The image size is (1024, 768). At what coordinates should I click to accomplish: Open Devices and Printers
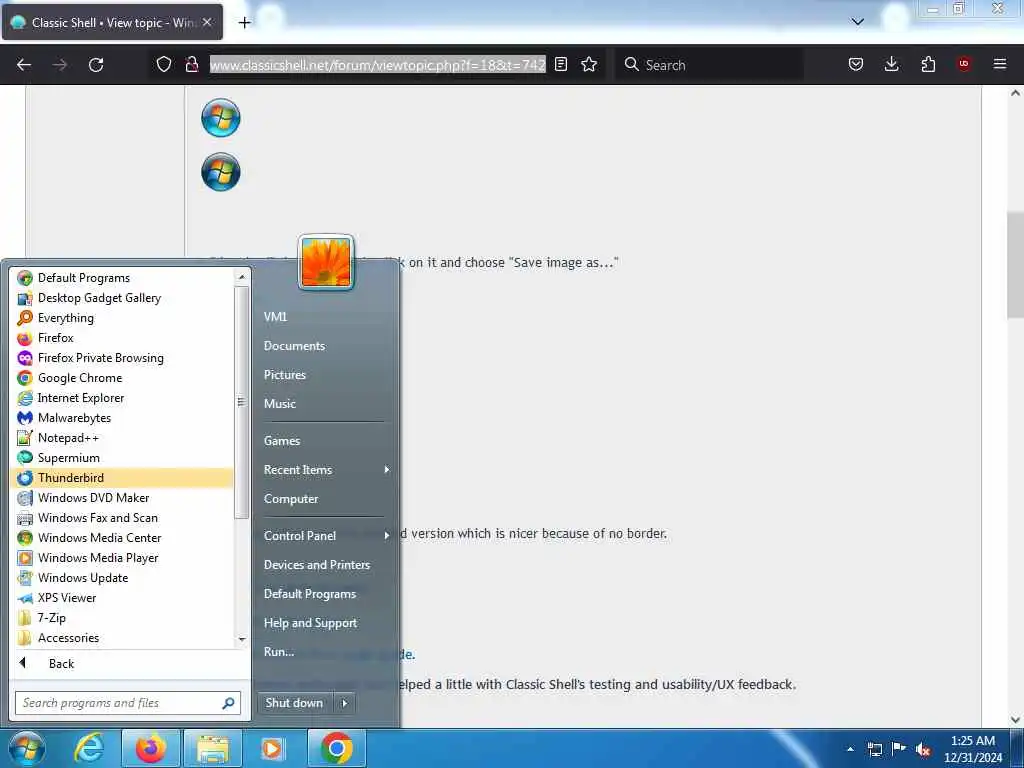pos(317,565)
